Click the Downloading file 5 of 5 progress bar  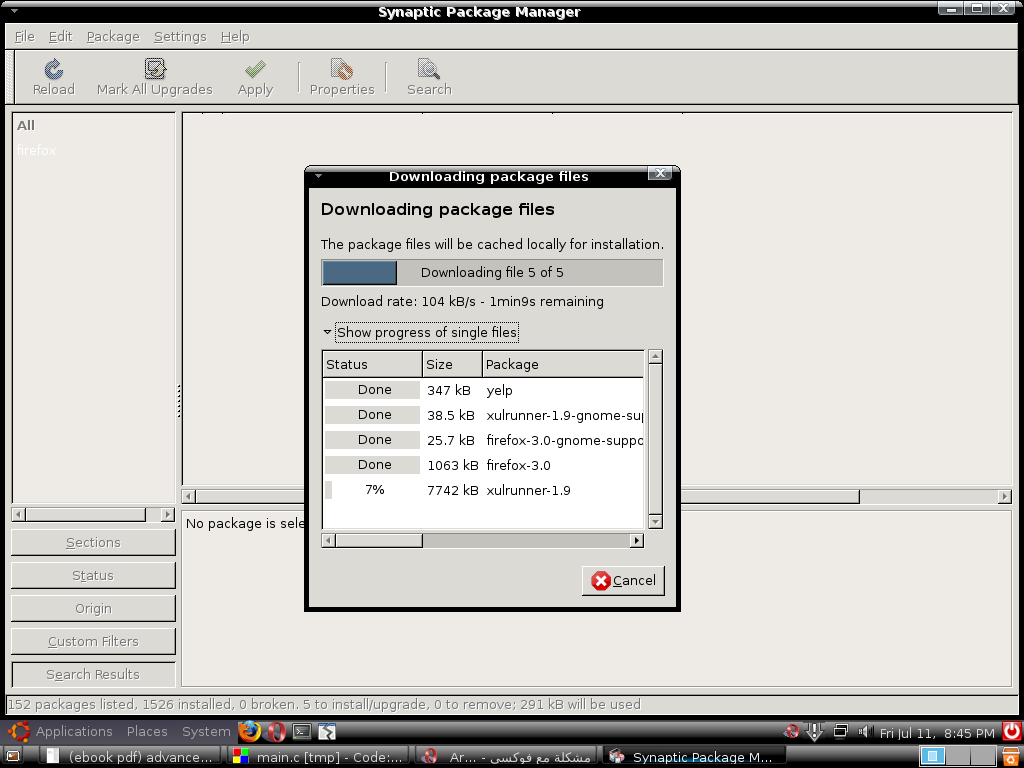[492, 272]
